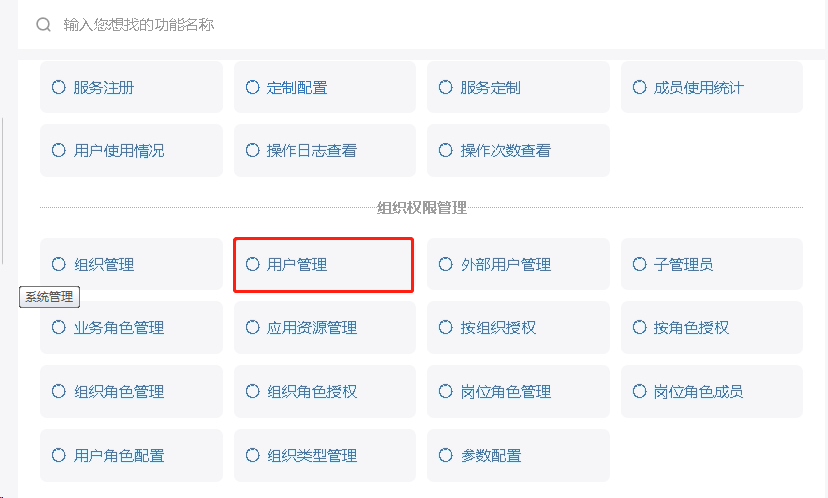Viewport: 828px width, 498px height.
Task: Open 业务角色管理 card
Action: click(x=131, y=327)
